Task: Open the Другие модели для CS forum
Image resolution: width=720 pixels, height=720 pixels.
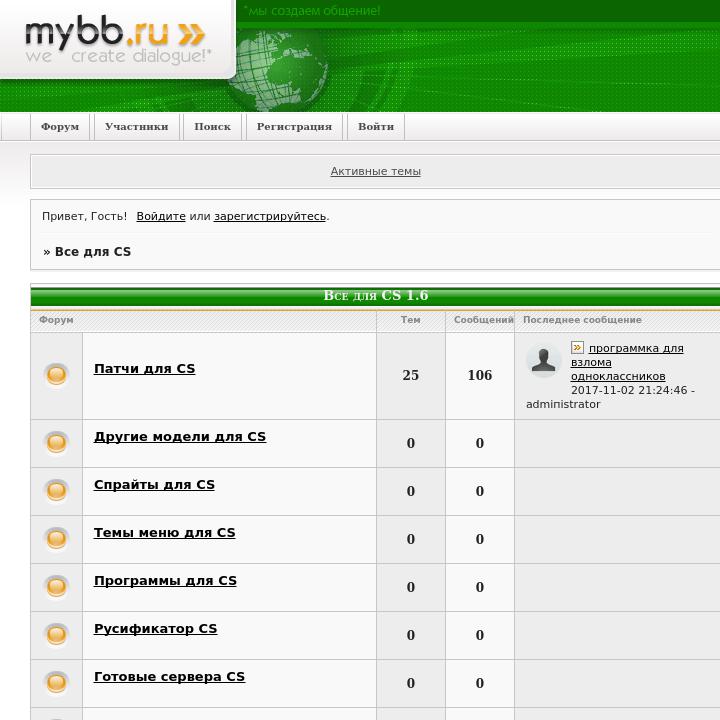Action: tap(180, 437)
